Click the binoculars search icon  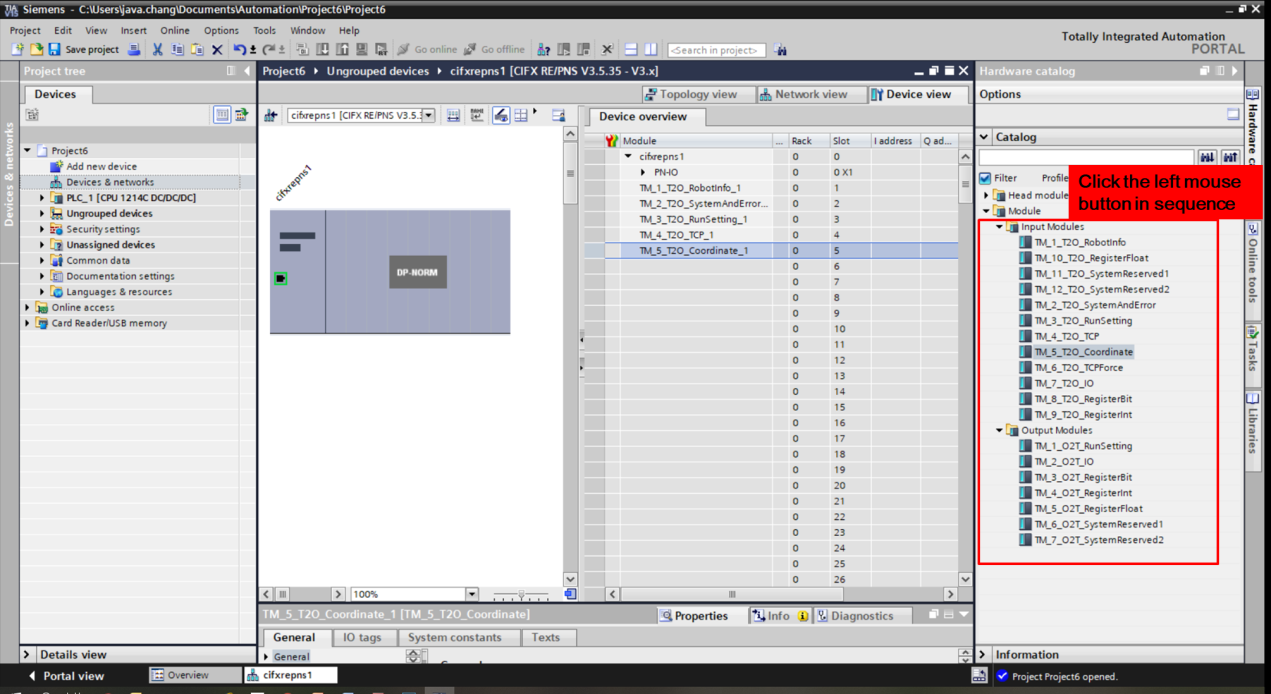[780, 49]
